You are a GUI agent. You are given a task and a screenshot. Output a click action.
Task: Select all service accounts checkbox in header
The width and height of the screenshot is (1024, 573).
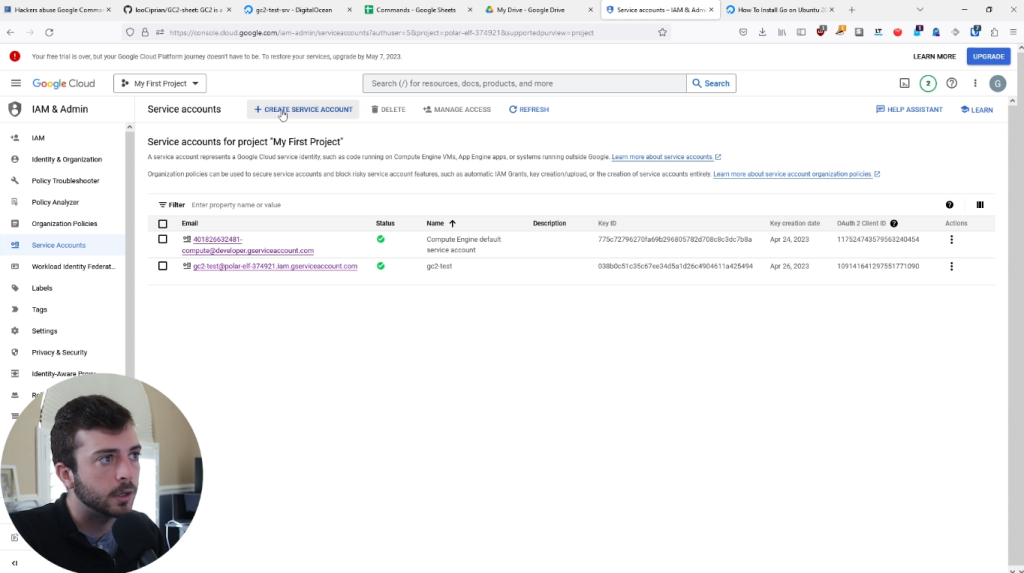pos(163,223)
